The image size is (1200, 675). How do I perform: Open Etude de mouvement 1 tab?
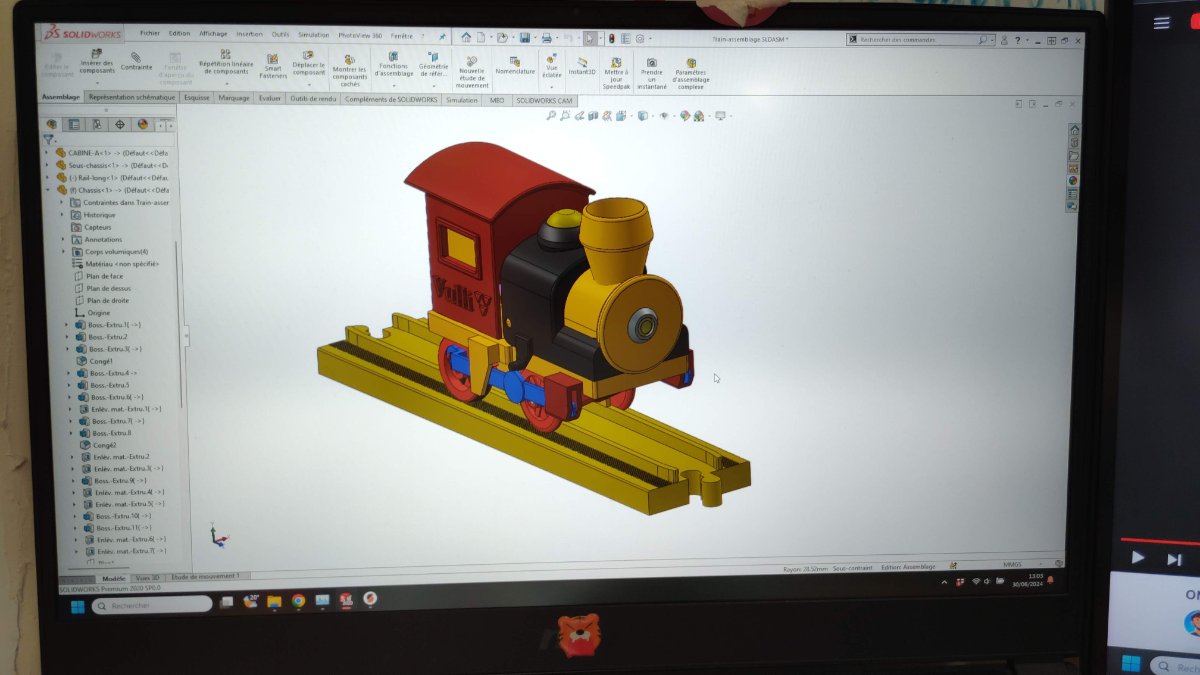point(205,576)
